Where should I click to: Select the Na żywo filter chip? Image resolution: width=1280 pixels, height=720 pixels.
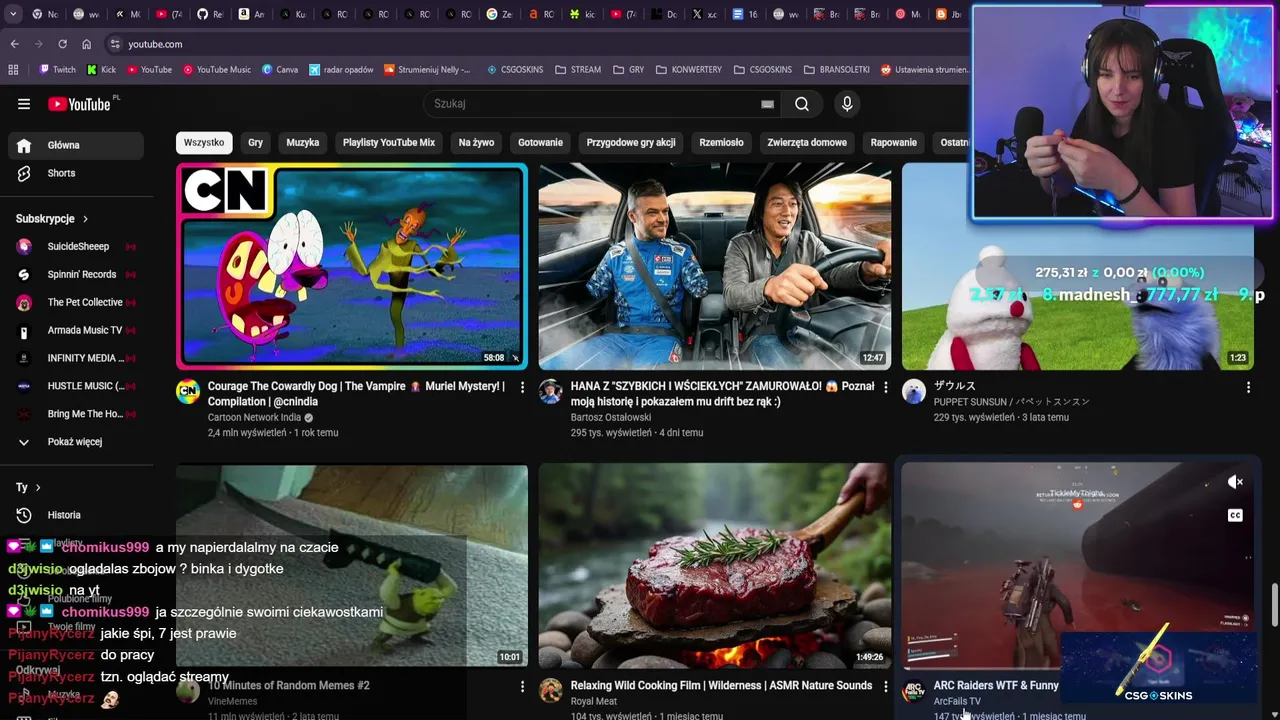[x=476, y=143]
